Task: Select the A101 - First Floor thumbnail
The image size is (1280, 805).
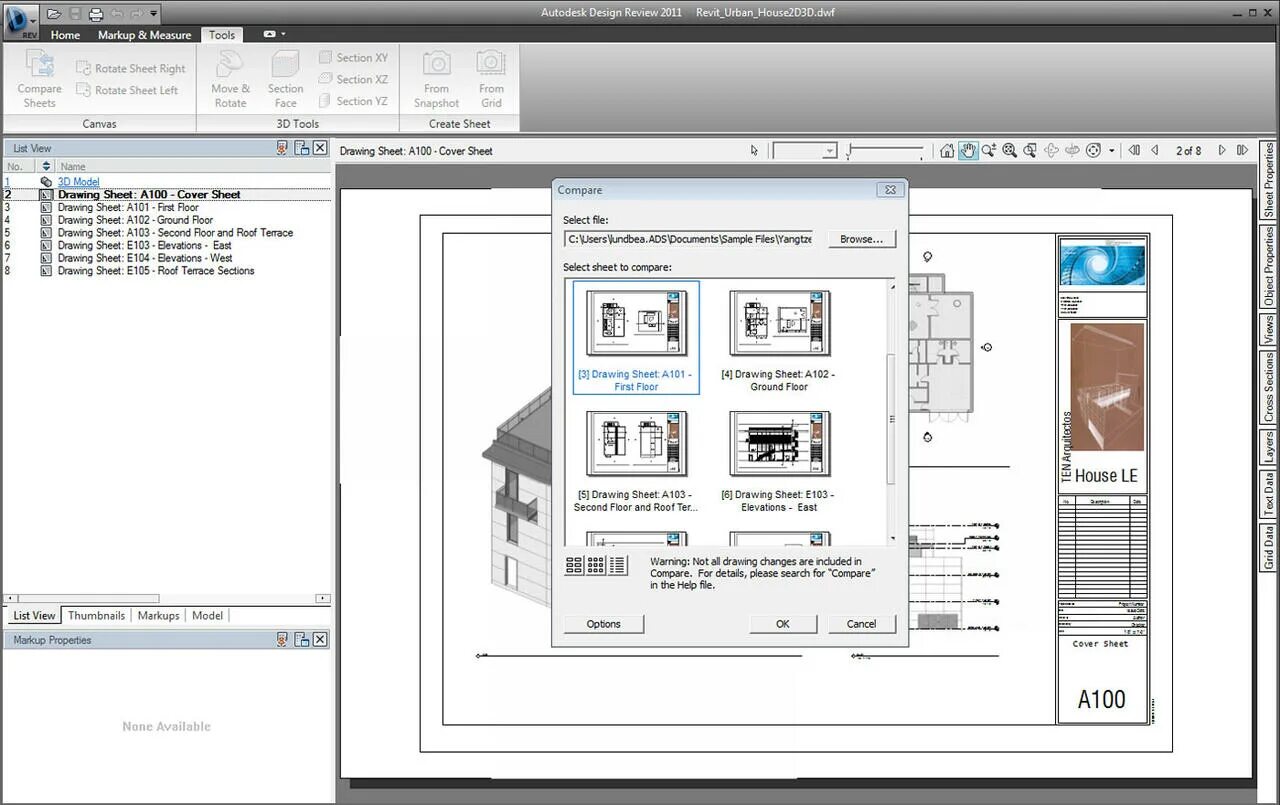Action: pos(636,338)
